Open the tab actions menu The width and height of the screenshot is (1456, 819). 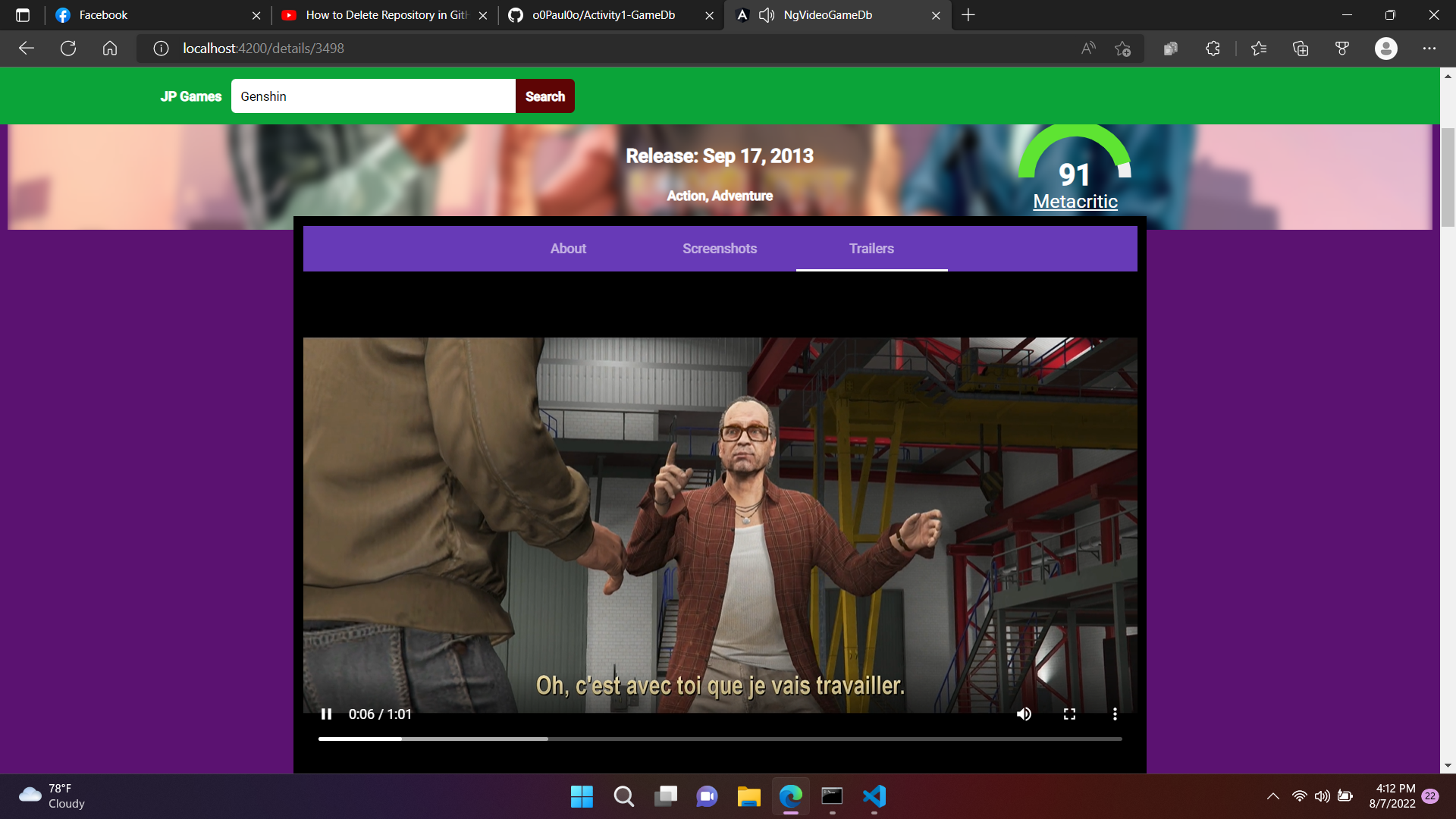coord(23,15)
